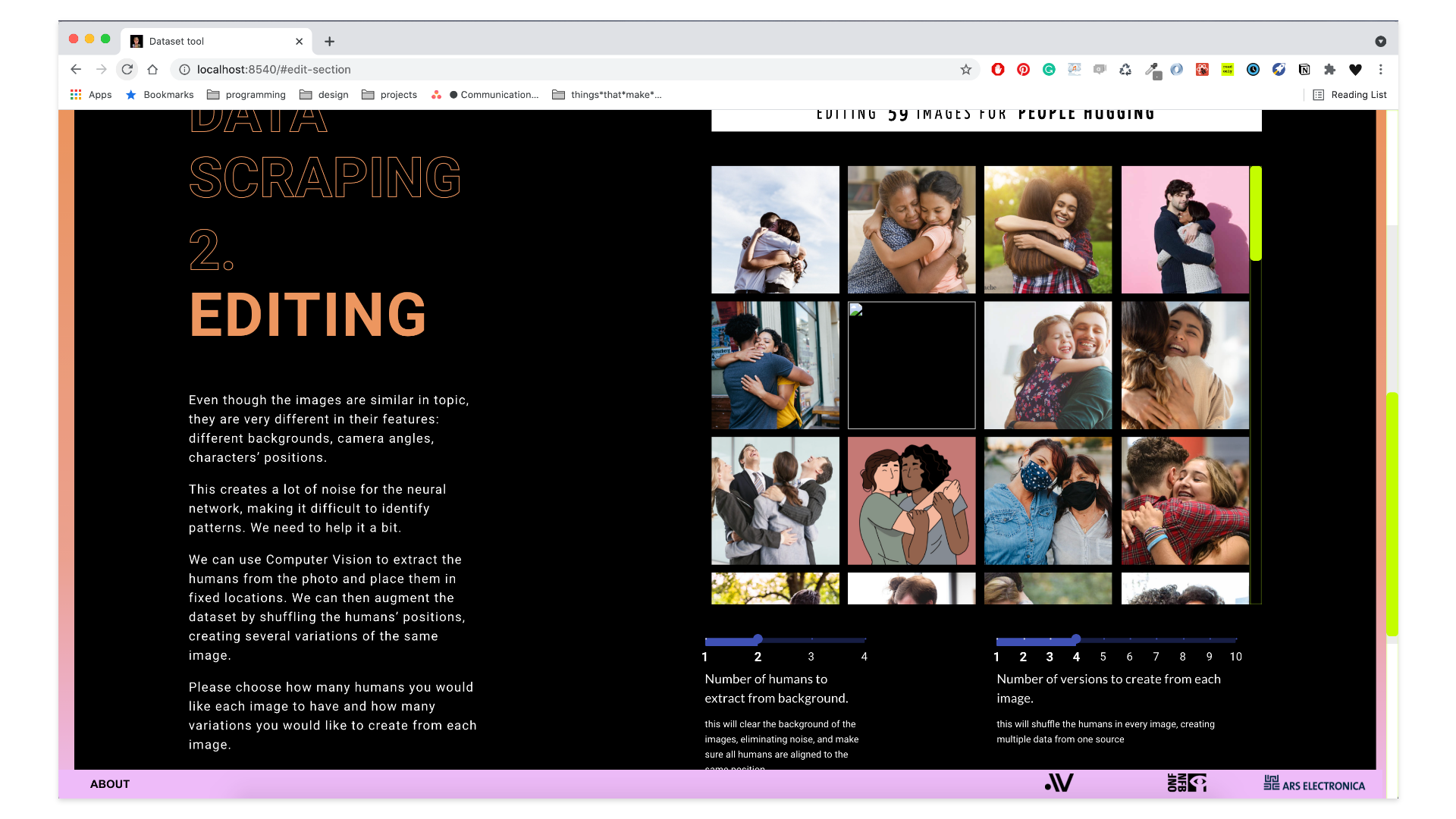The image size is (1456, 819).
Task: Click the black heart extension icon
Action: [1355, 70]
